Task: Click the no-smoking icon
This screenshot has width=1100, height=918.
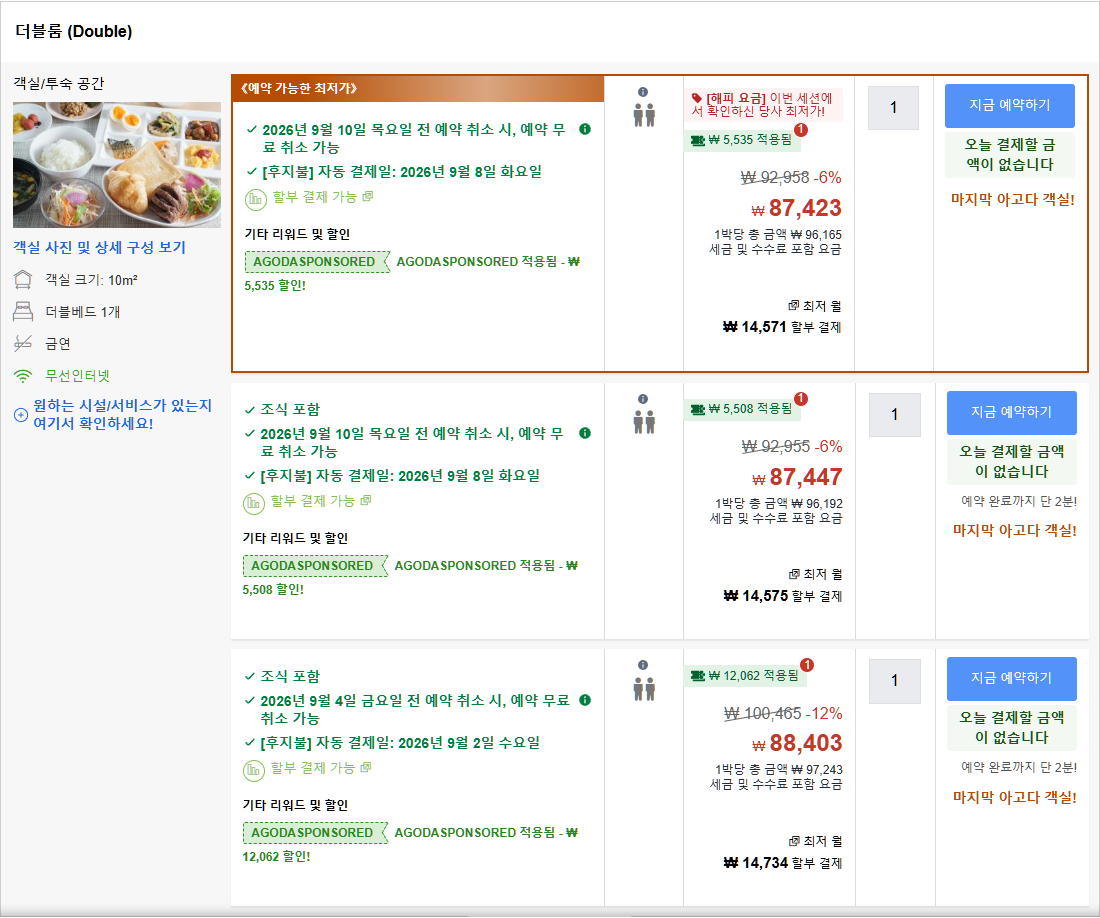Action: pyautogui.click(x=23, y=344)
